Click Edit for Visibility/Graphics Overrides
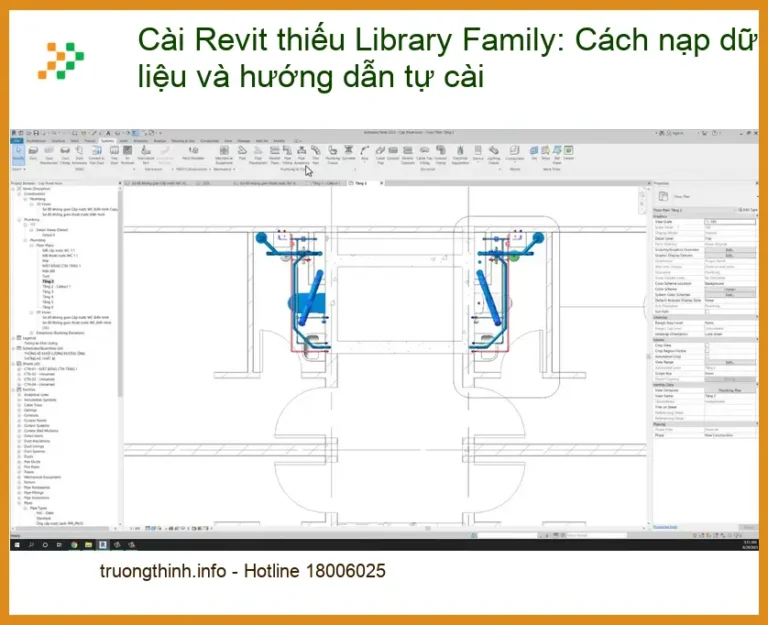The image size is (768, 625). (x=729, y=250)
